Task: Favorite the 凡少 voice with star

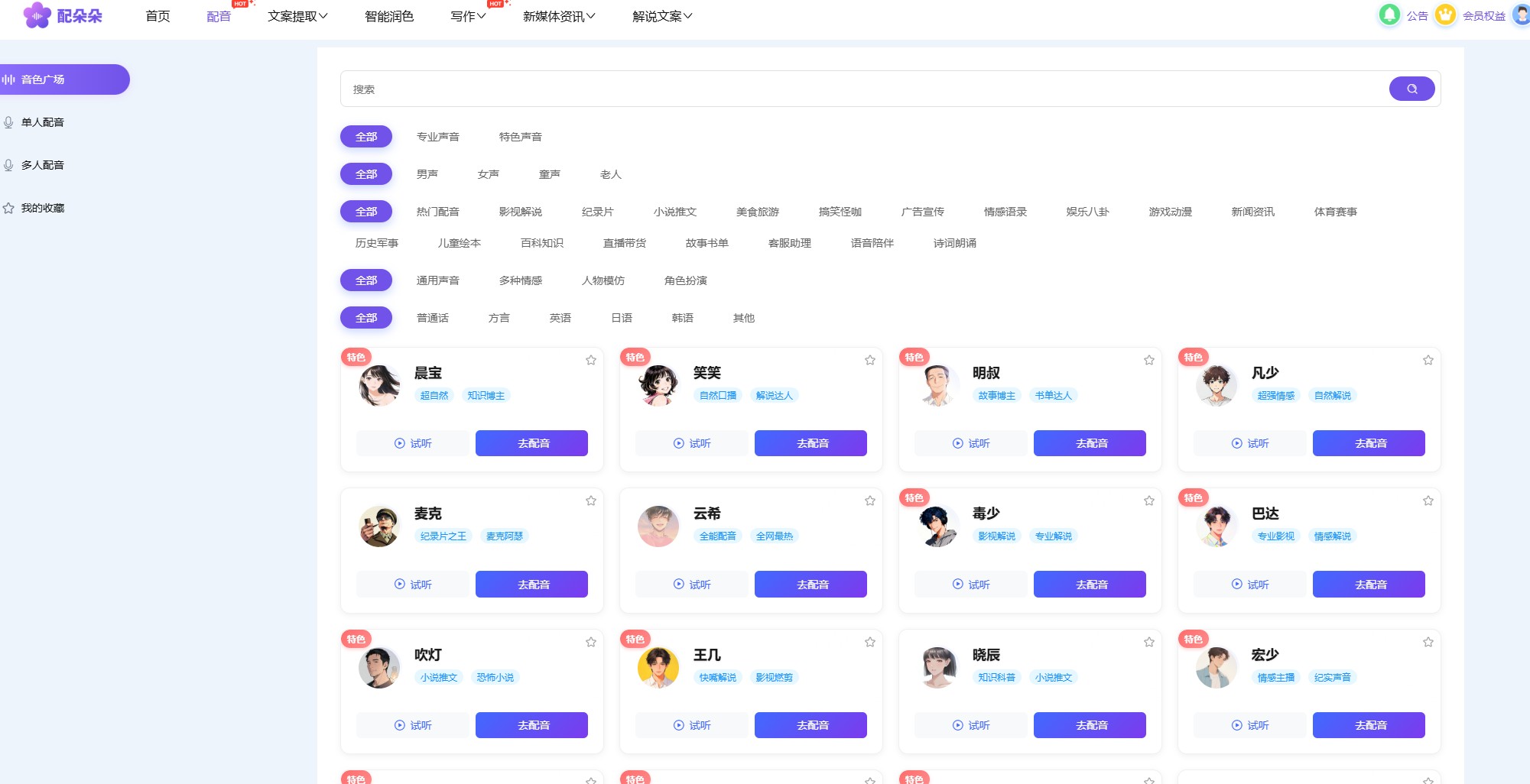Action: coord(1428,360)
